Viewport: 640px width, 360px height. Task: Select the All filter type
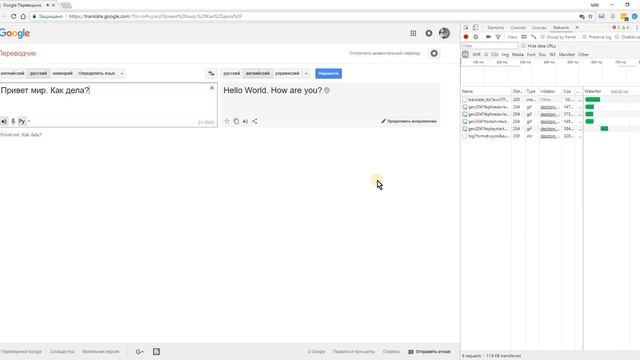465,54
